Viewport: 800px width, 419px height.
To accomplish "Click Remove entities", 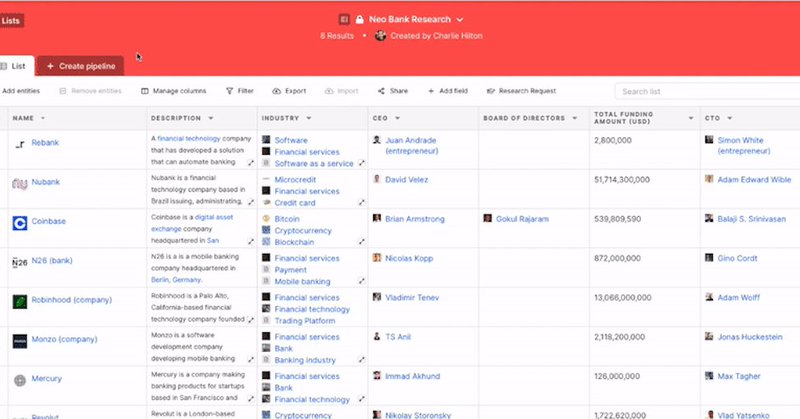I will click(90, 91).
